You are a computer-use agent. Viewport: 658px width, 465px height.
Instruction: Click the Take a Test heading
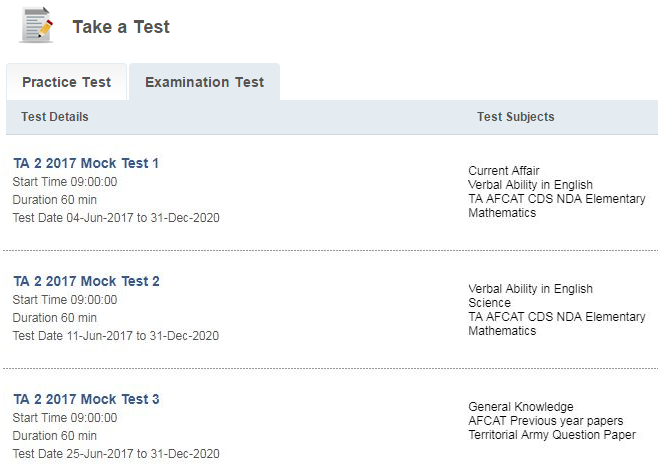121,27
